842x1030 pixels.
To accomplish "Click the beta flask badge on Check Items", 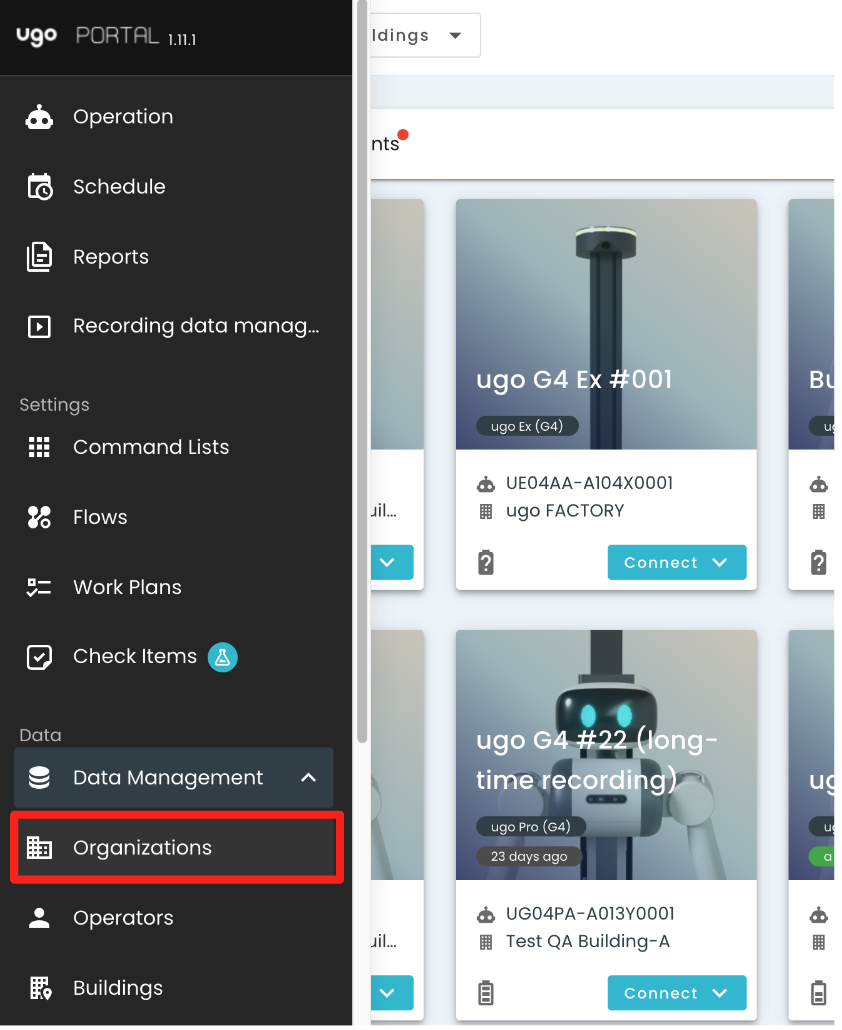I will [223, 658].
